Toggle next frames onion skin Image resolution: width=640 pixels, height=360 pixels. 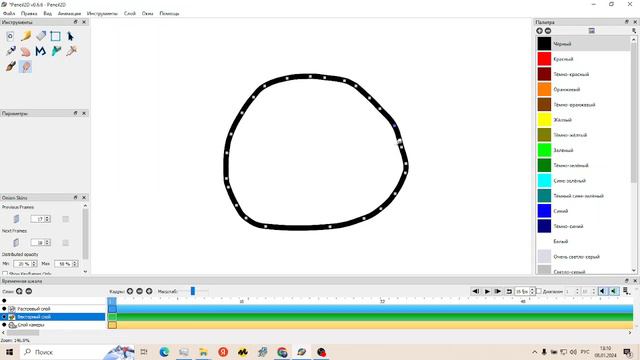pyautogui.click(x=16, y=242)
